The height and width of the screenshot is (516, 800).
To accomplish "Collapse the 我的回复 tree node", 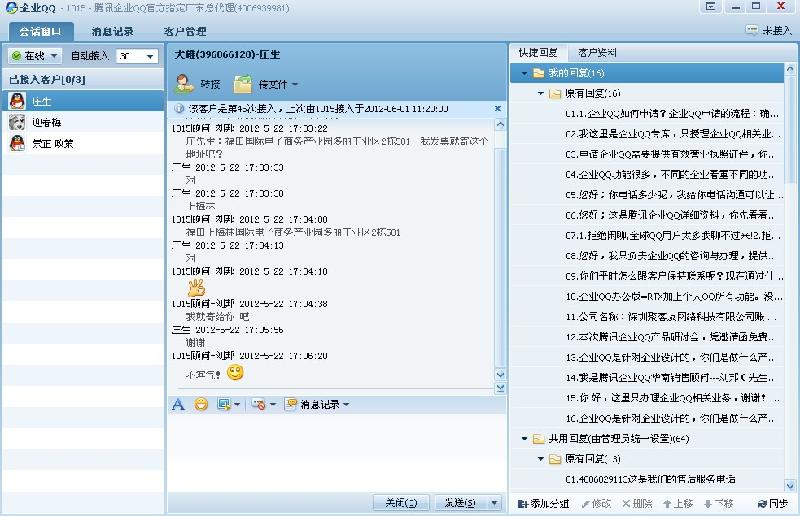I will pos(524,73).
